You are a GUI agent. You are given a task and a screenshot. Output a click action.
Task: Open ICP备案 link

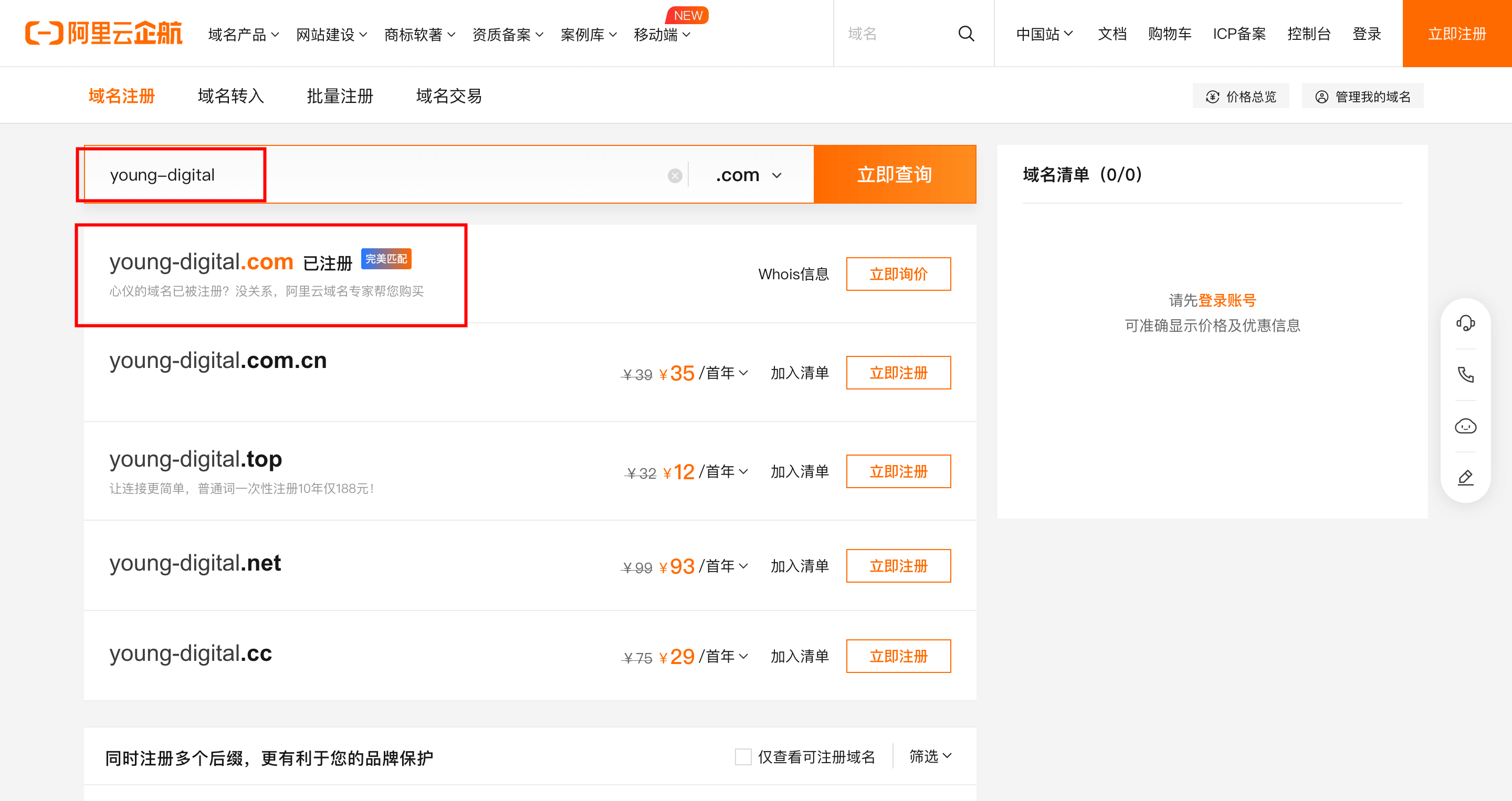coord(1239,34)
